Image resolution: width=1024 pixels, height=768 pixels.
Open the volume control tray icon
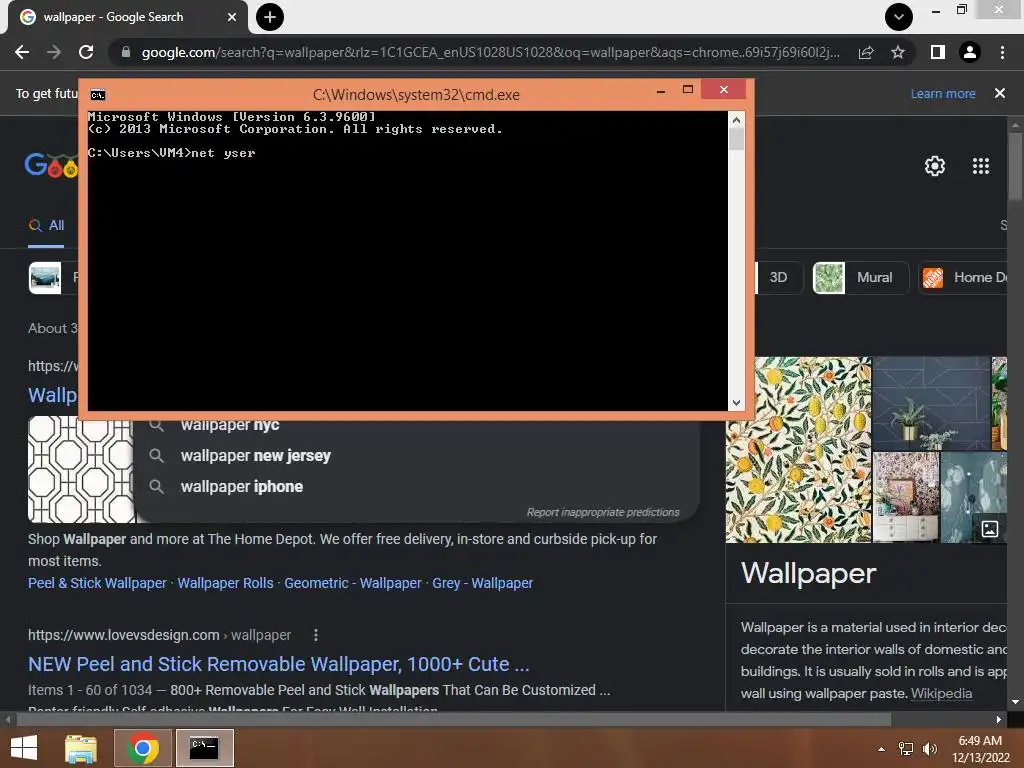pyautogui.click(x=929, y=749)
